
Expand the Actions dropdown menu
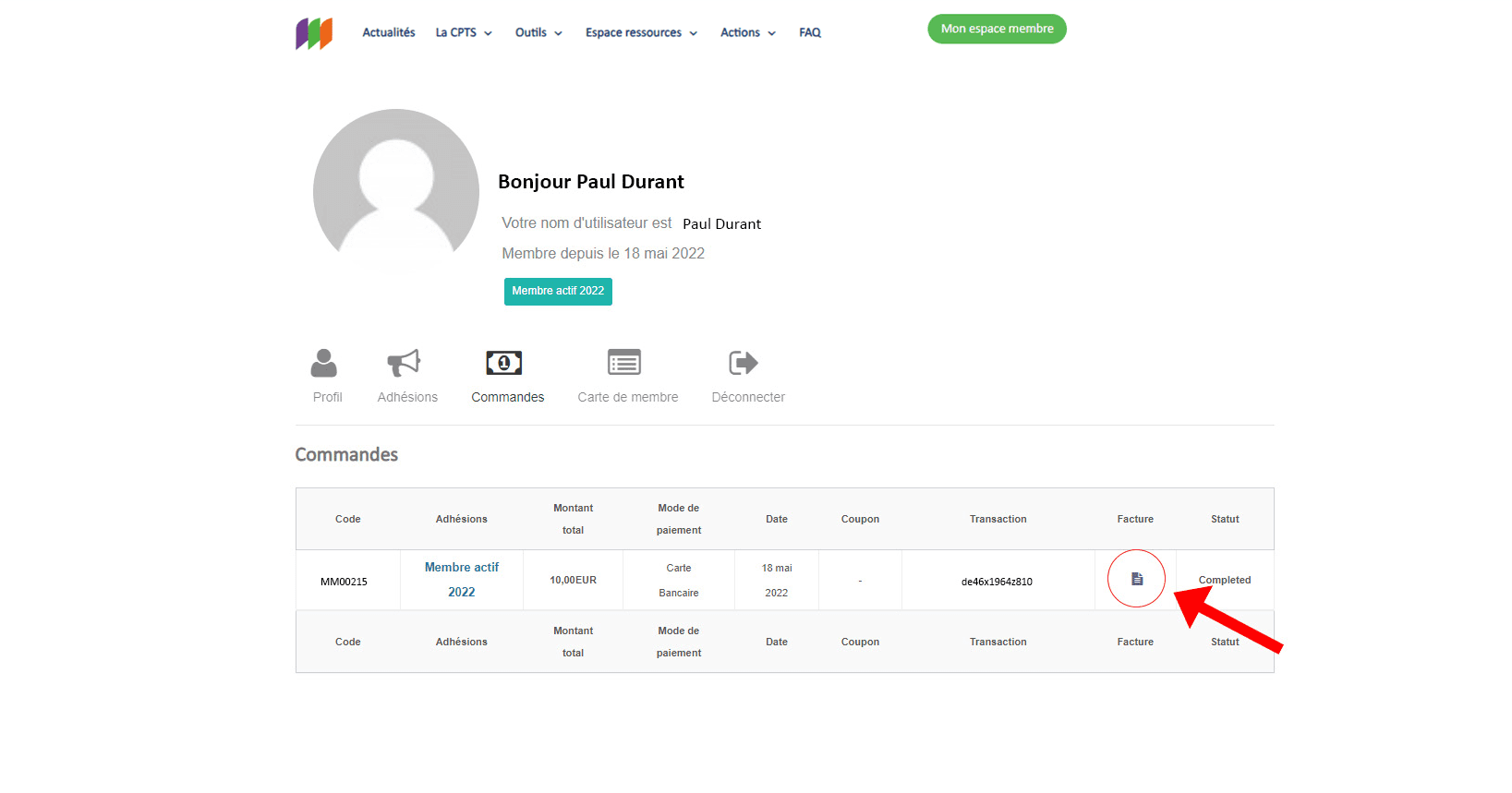tap(747, 32)
